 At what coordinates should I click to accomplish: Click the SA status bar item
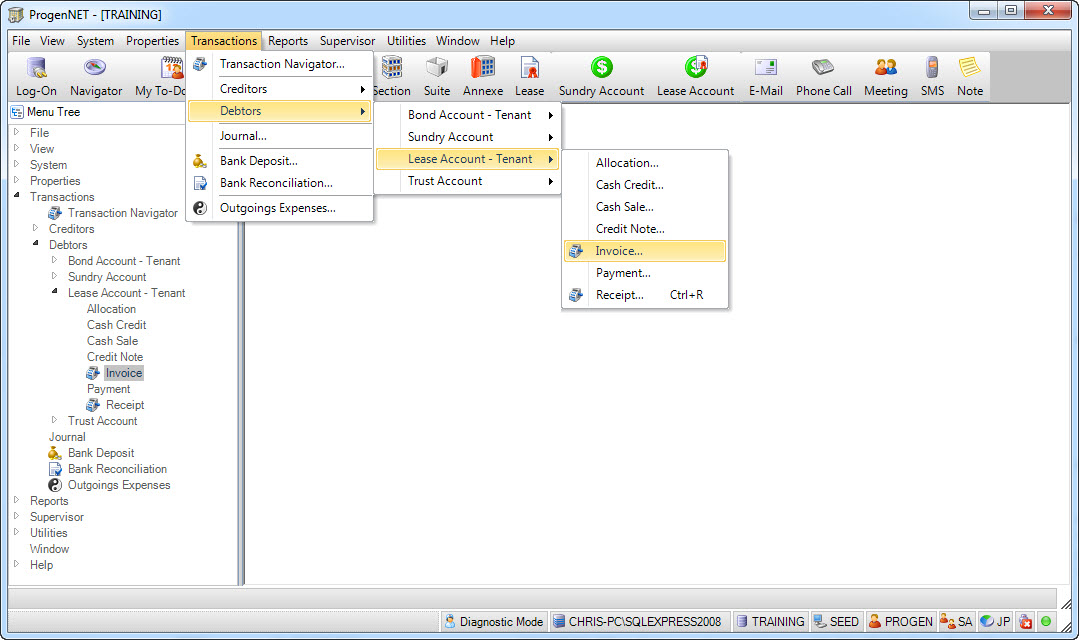click(x=956, y=621)
